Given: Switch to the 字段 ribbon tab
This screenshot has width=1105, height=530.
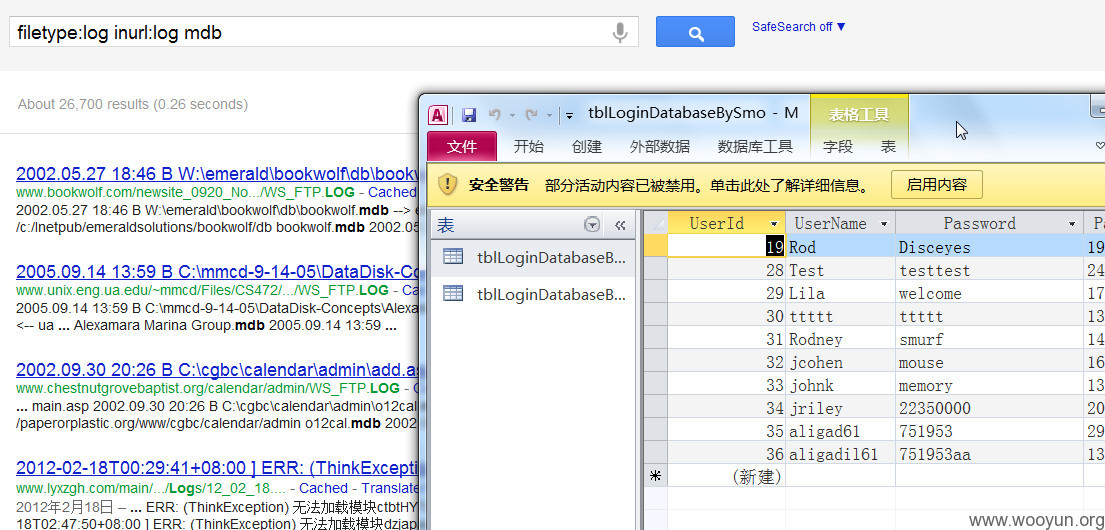Looking at the screenshot, I should [838, 147].
